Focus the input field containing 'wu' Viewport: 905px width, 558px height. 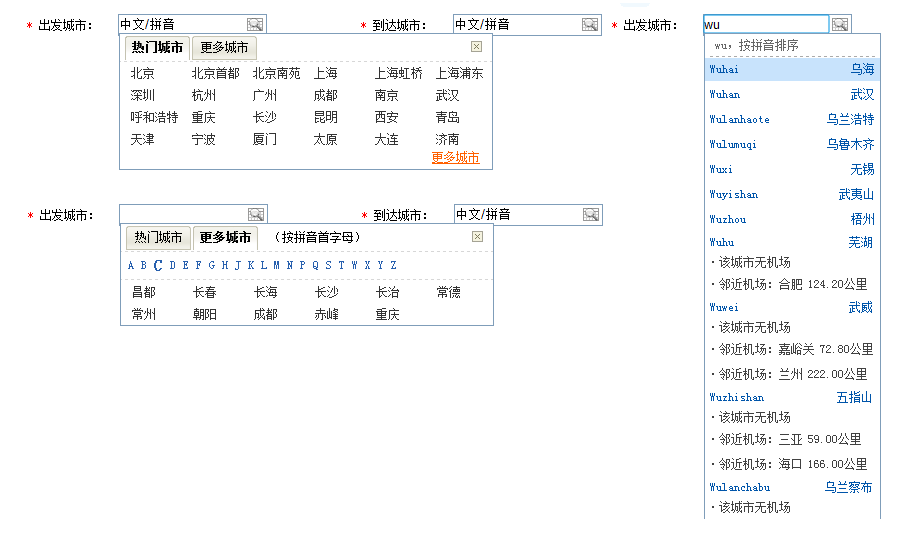pyautogui.click(x=766, y=24)
